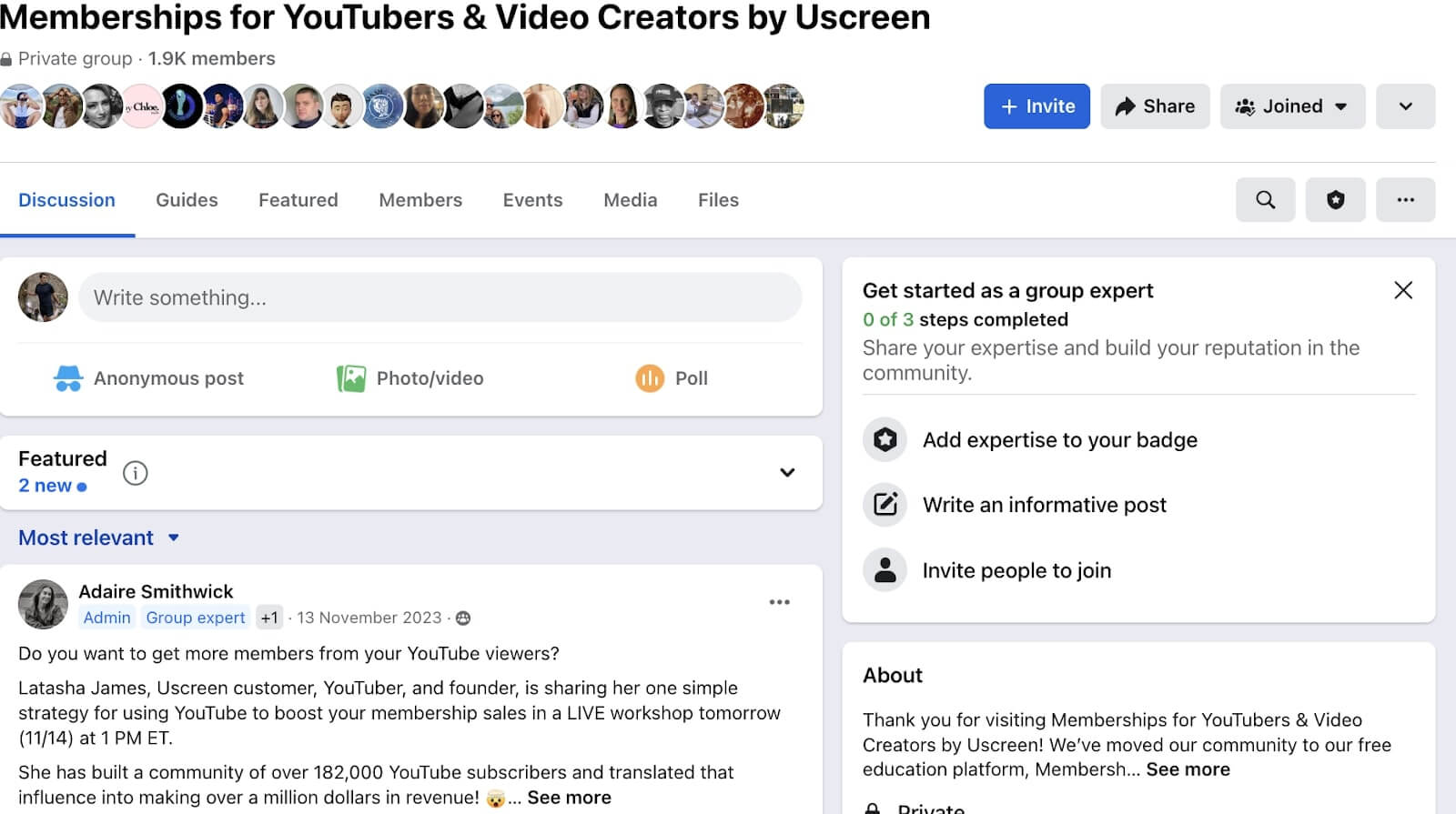Image resolution: width=1456 pixels, height=814 pixels.
Task: Click See more in the About section
Action: point(1188,769)
